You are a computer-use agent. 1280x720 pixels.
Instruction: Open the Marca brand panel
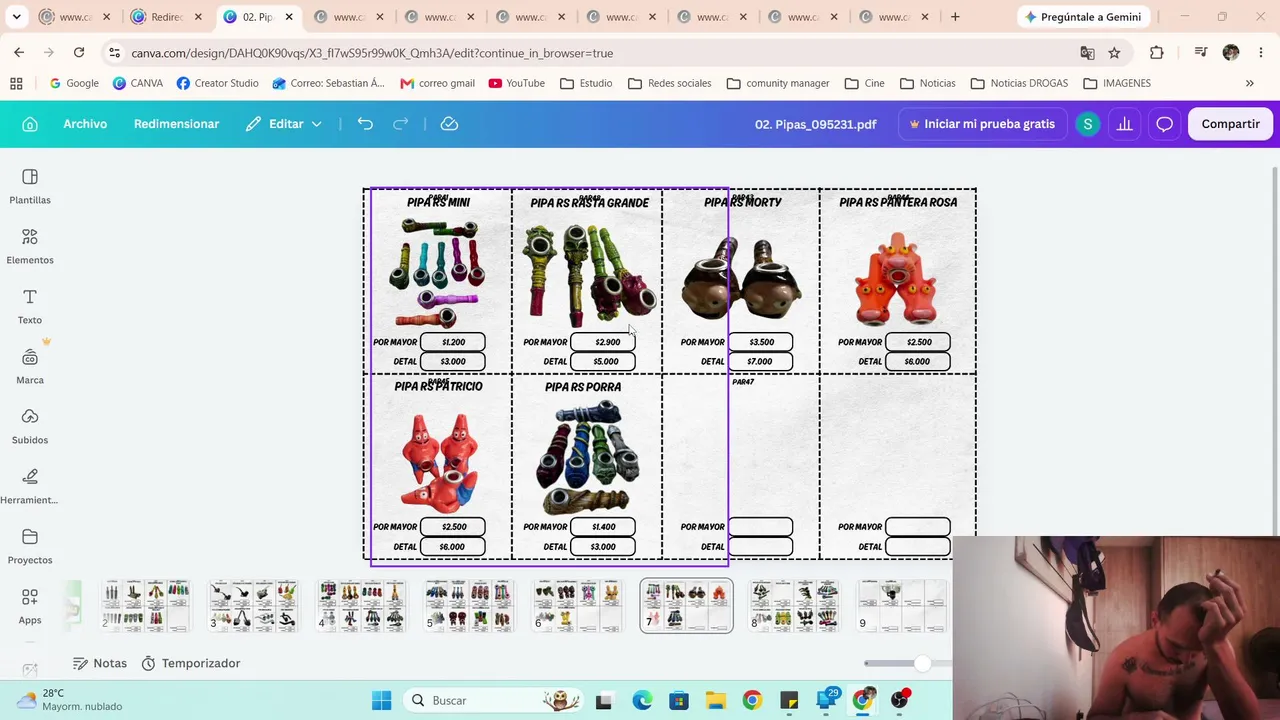30,366
